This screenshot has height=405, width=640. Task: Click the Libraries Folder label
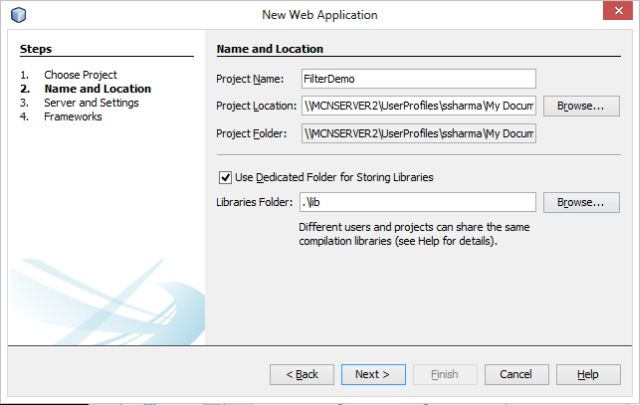click(x=254, y=203)
